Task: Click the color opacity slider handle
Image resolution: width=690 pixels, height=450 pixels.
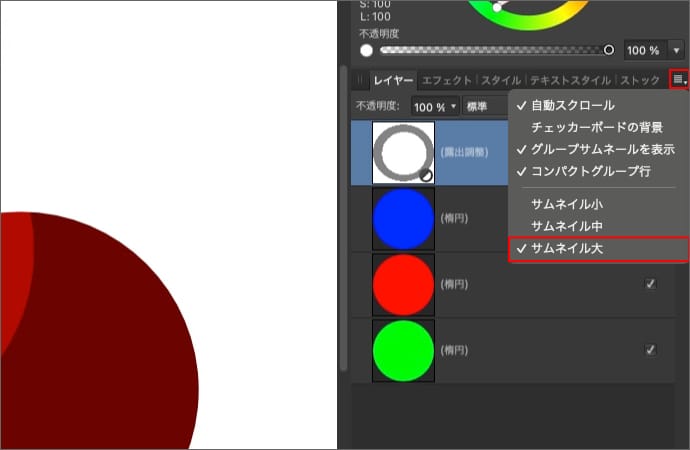Action: pyautogui.click(x=609, y=50)
